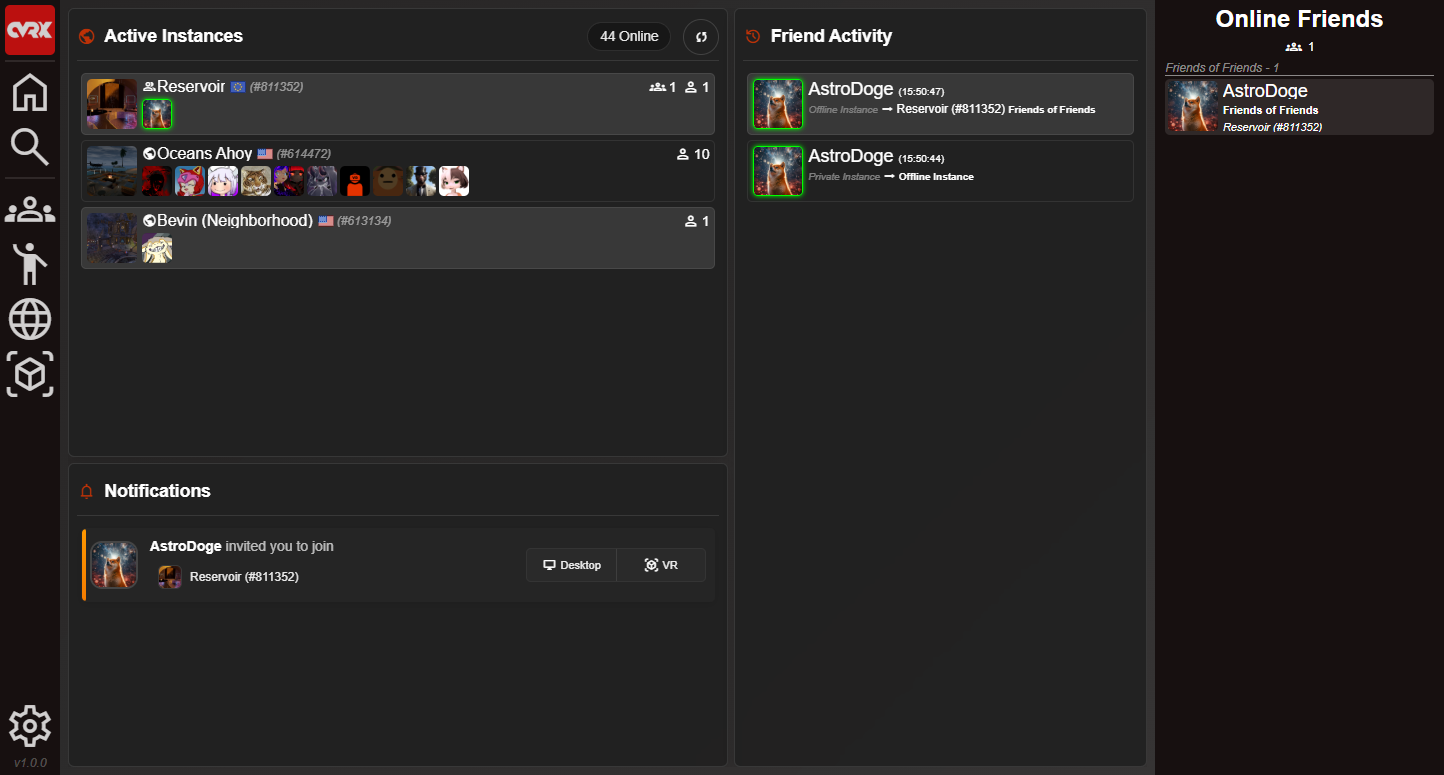This screenshot has width=1444, height=775.
Task: Open the Search page from sidebar
Action: tap(30, 148)
